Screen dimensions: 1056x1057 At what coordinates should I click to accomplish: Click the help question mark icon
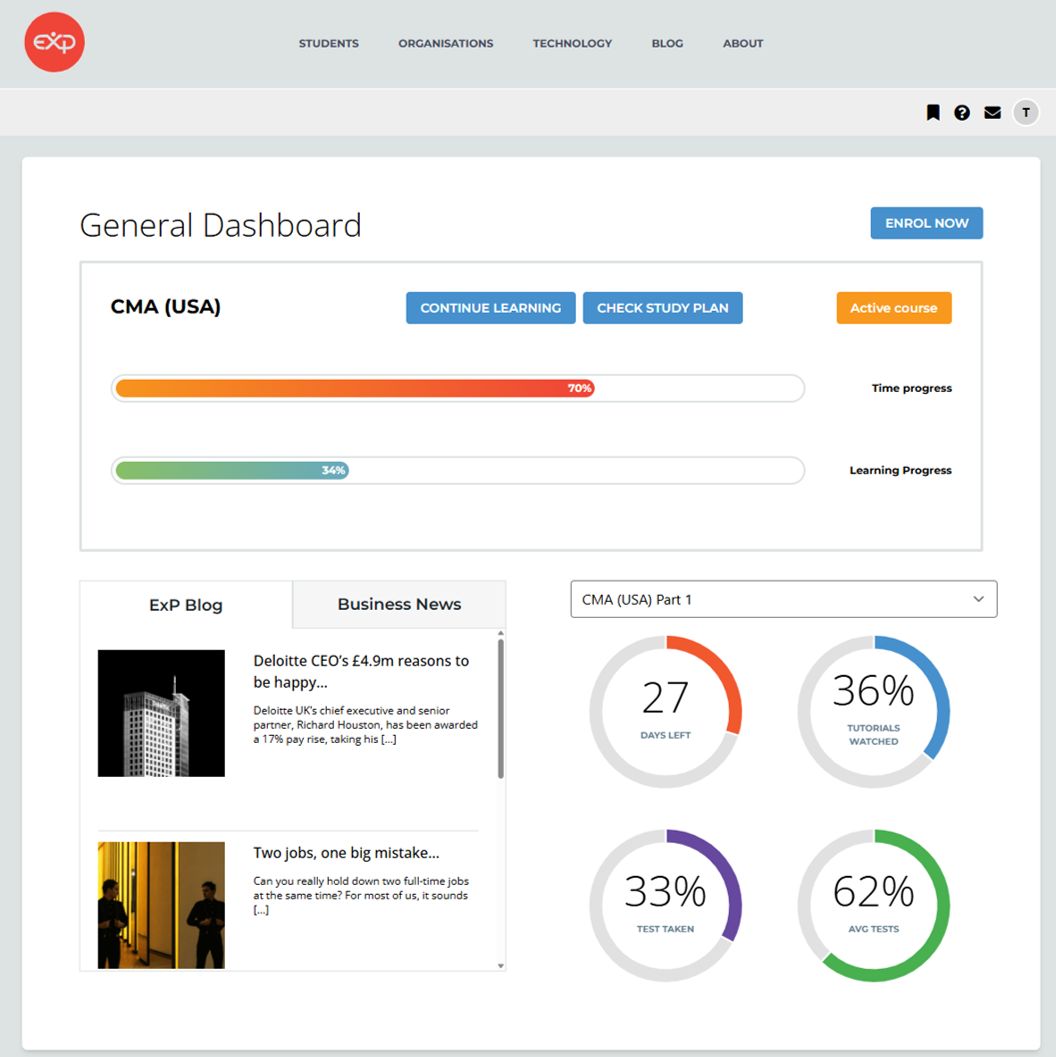pos(962,113)
